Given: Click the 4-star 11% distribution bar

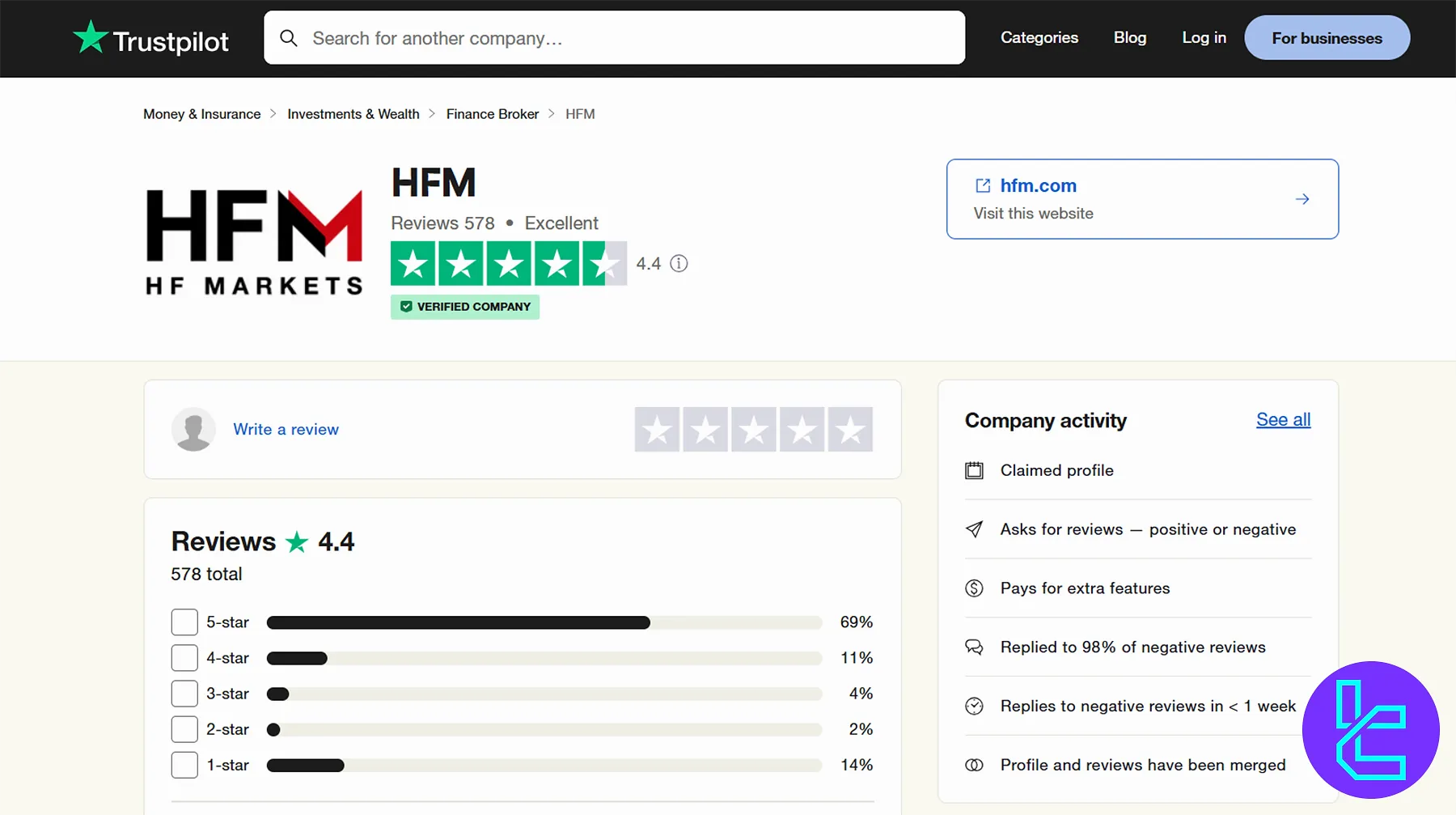Looking at the screenshot, I should [544, 658].
